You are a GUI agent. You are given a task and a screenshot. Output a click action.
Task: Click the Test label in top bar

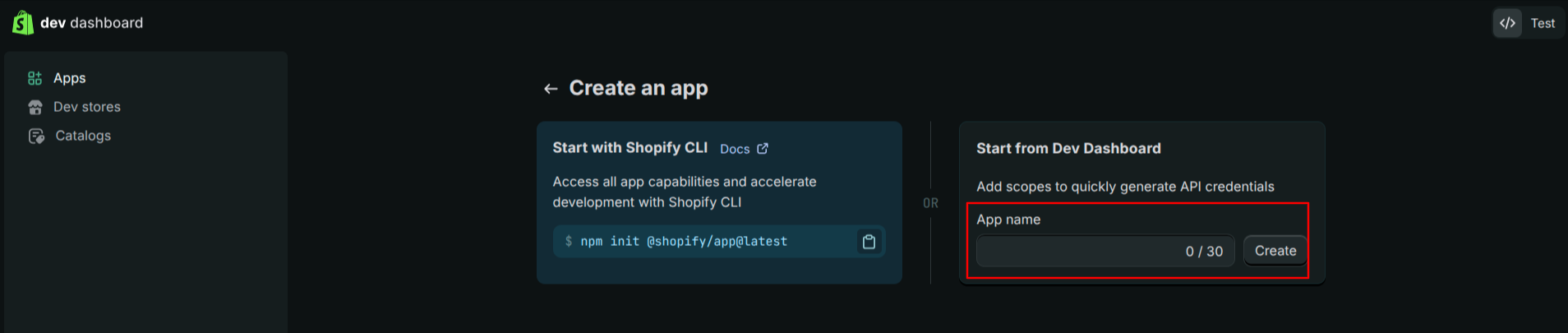point(1543,23)
